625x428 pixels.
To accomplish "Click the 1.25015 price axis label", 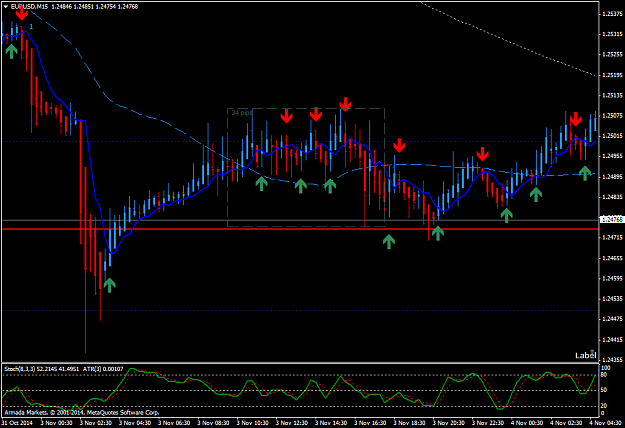I will coord(612,136).
